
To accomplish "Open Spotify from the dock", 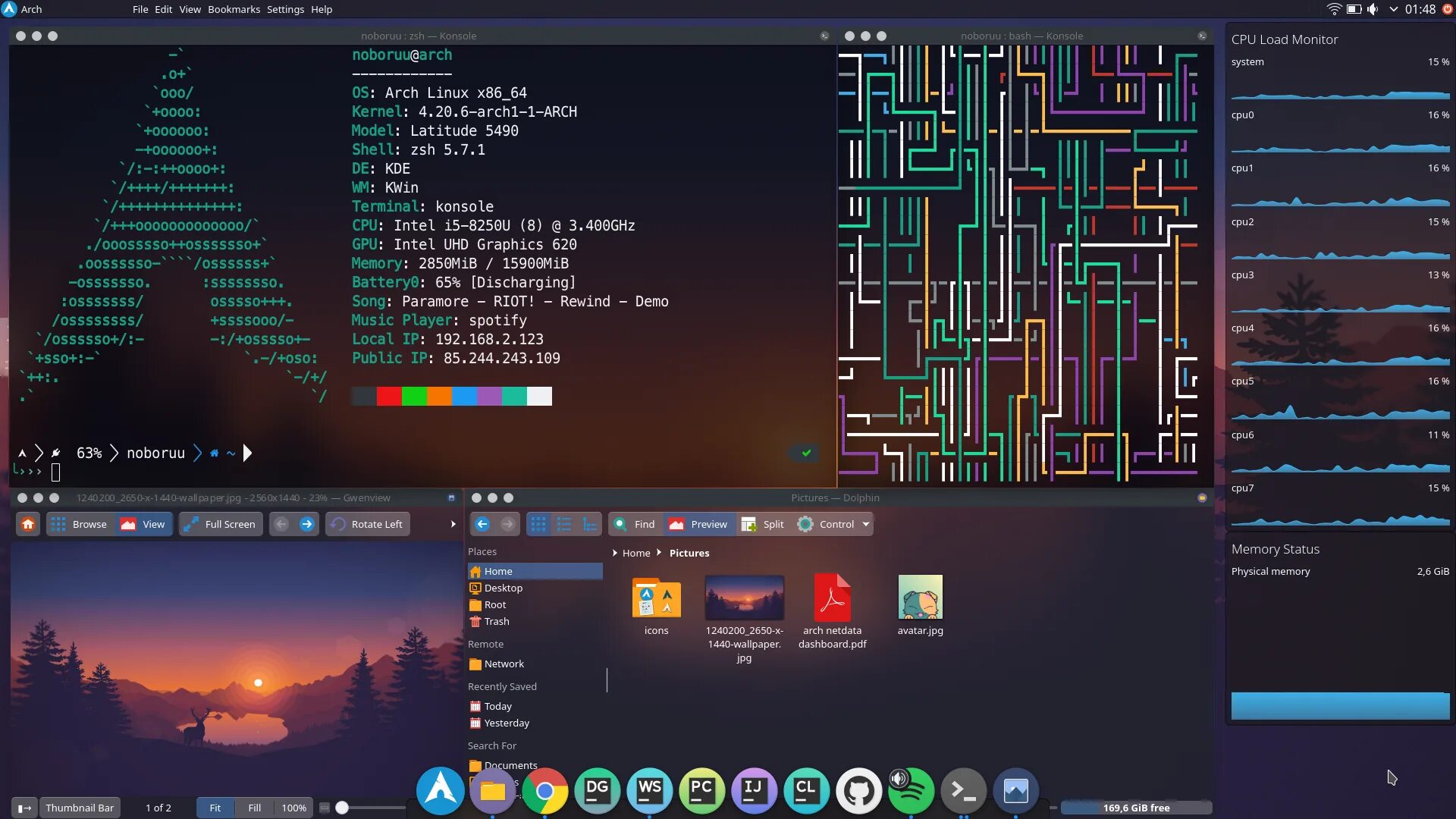I will pyautogui.click(x=911, y=791).
